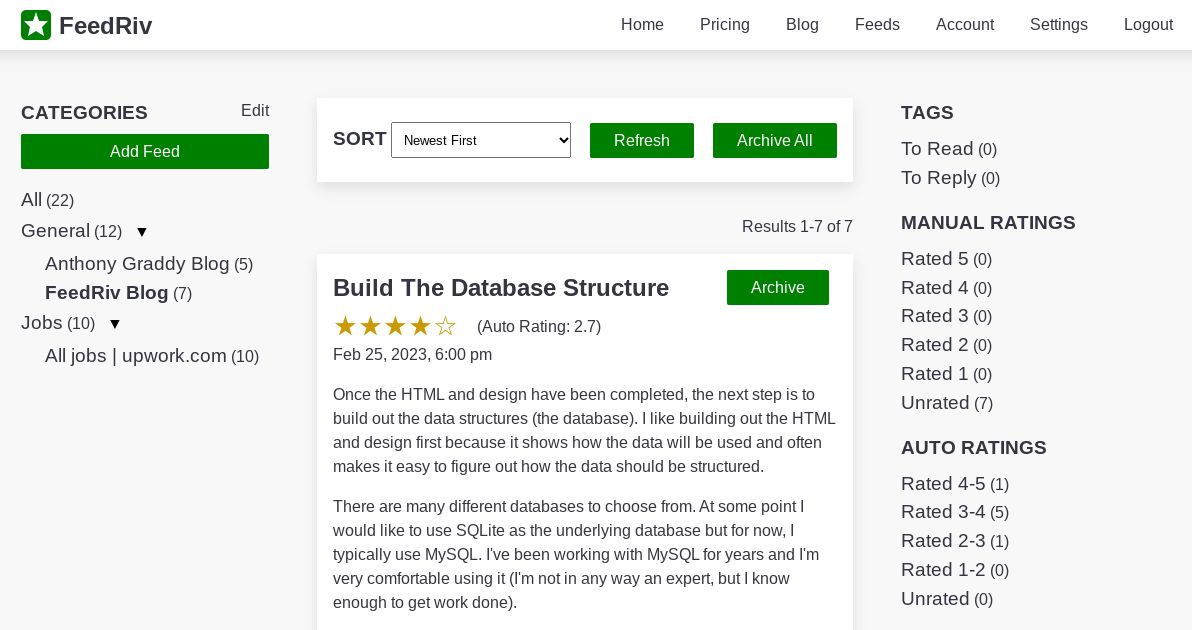Open the Sort order dropdown
1192x630 pixels.
point(480,140)
